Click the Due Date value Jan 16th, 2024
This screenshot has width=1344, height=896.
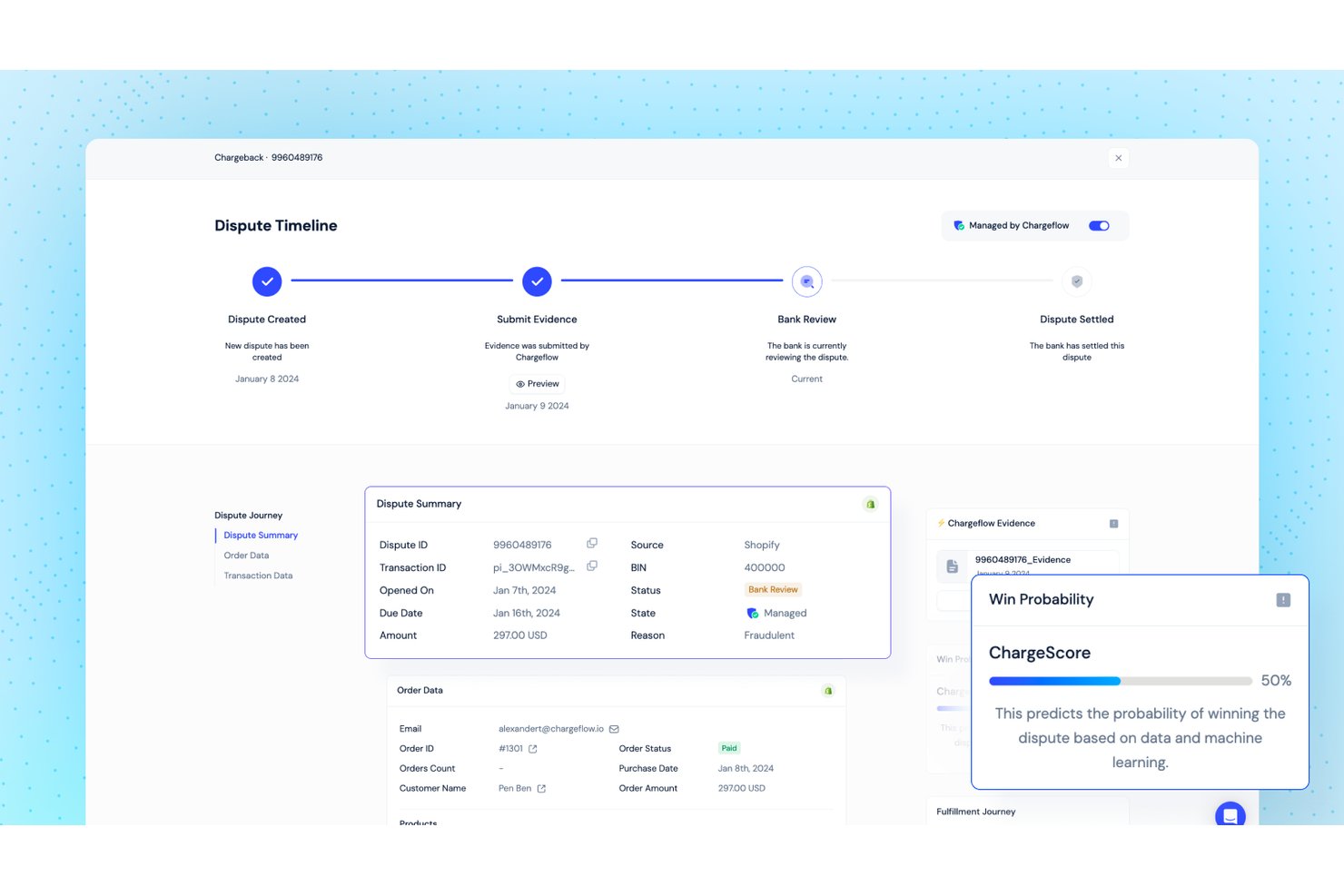pyautogui.click(x=527, y=614)
